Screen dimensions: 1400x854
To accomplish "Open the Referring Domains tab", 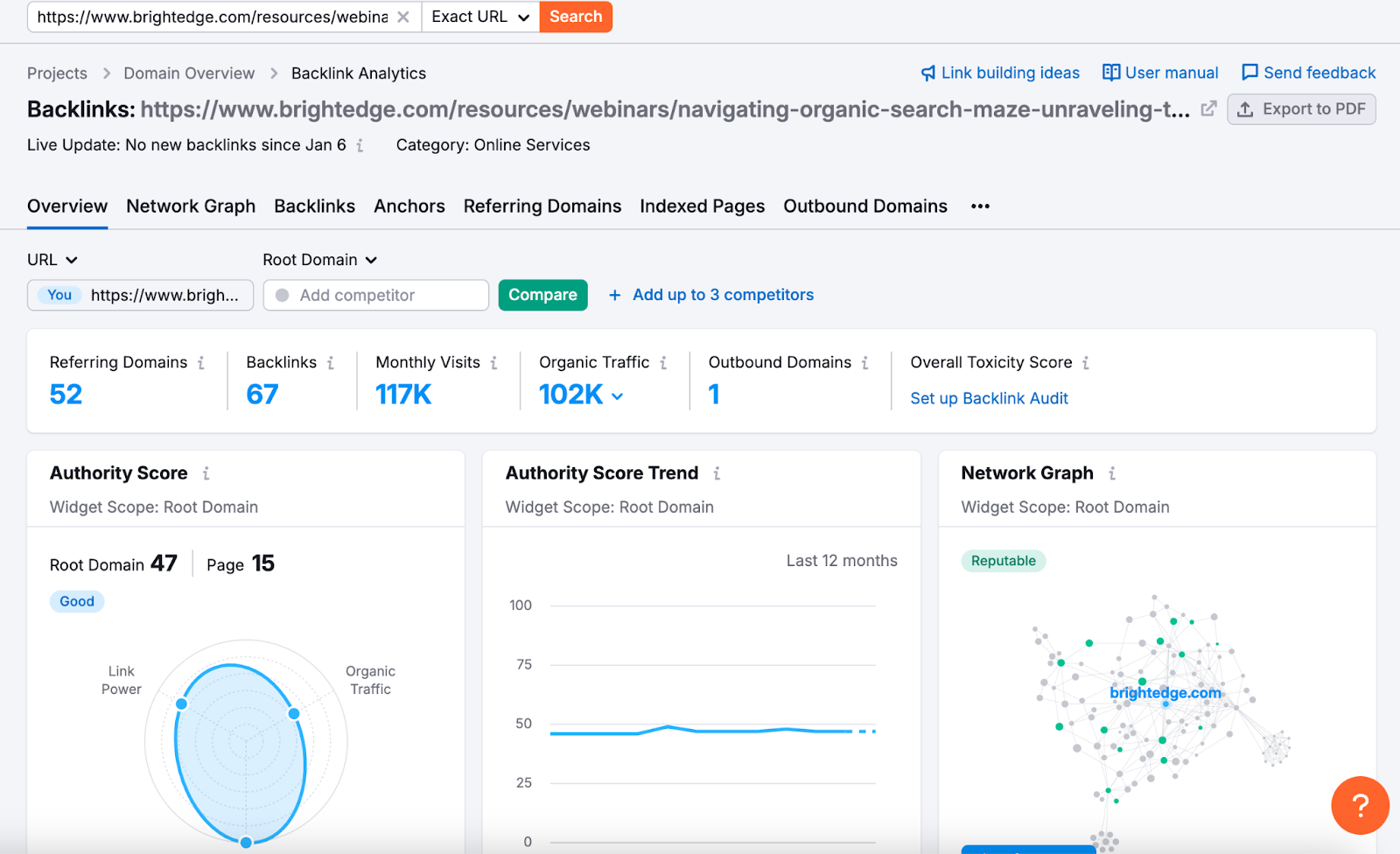I will point(542,206).
